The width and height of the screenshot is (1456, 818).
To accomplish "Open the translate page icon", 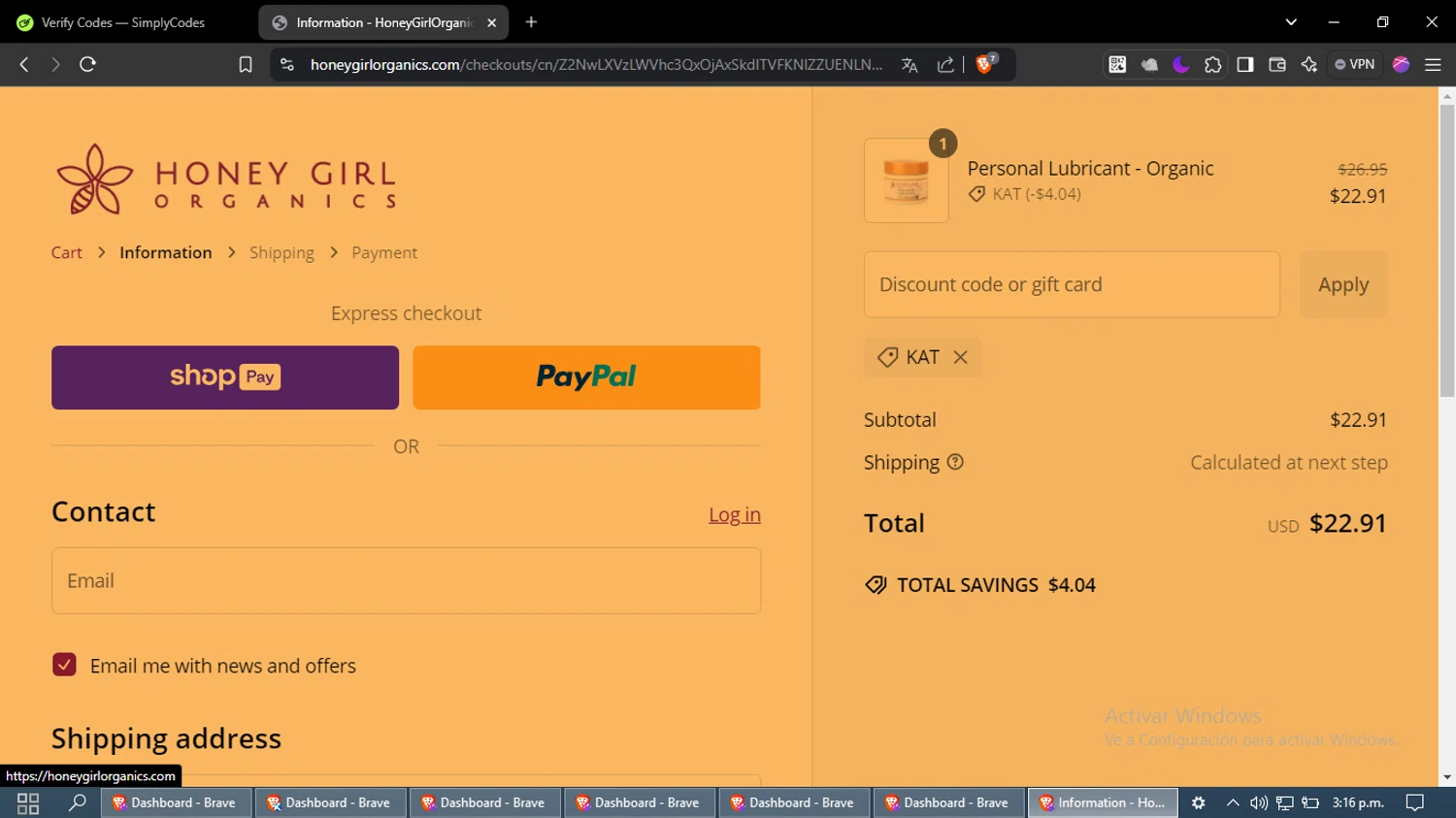I will coord(910,64).
